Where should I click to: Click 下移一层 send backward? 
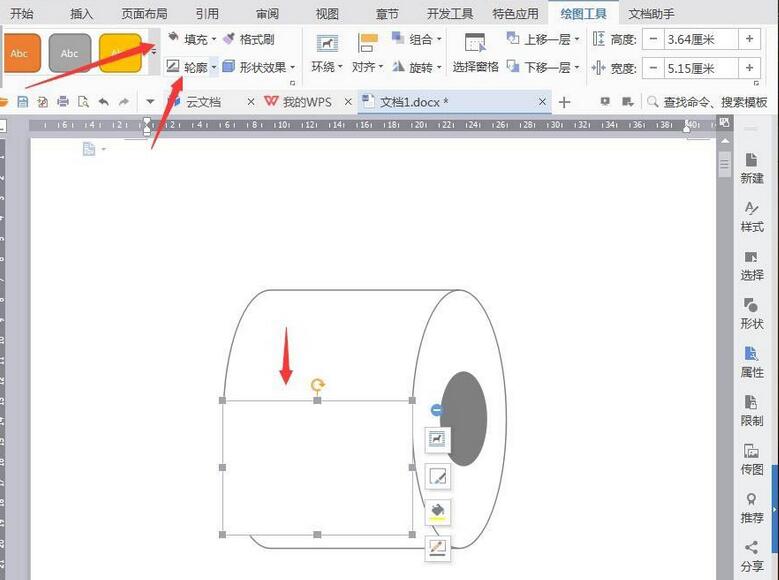click(543, 67)
